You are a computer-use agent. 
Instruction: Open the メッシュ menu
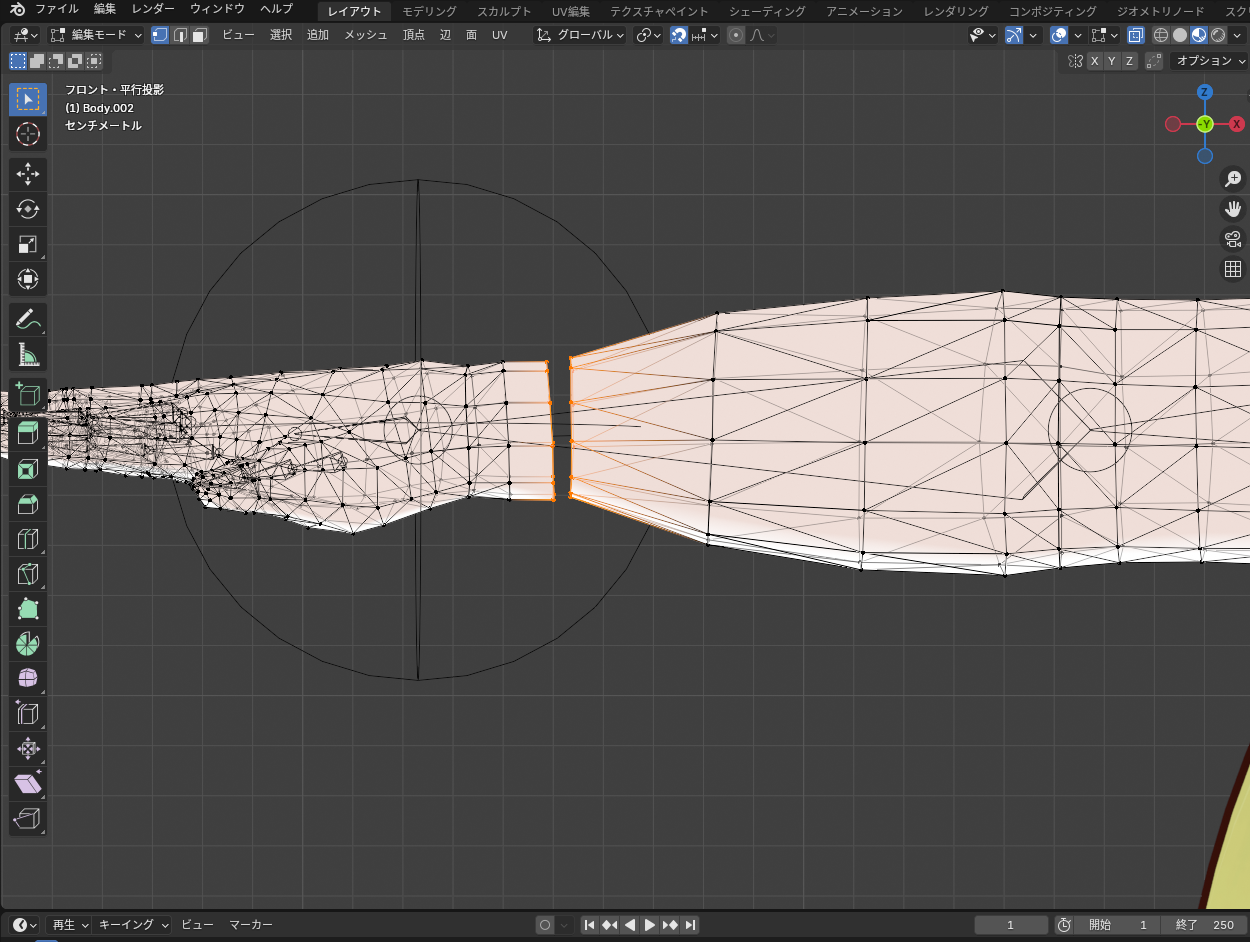(x=365, y=35)
